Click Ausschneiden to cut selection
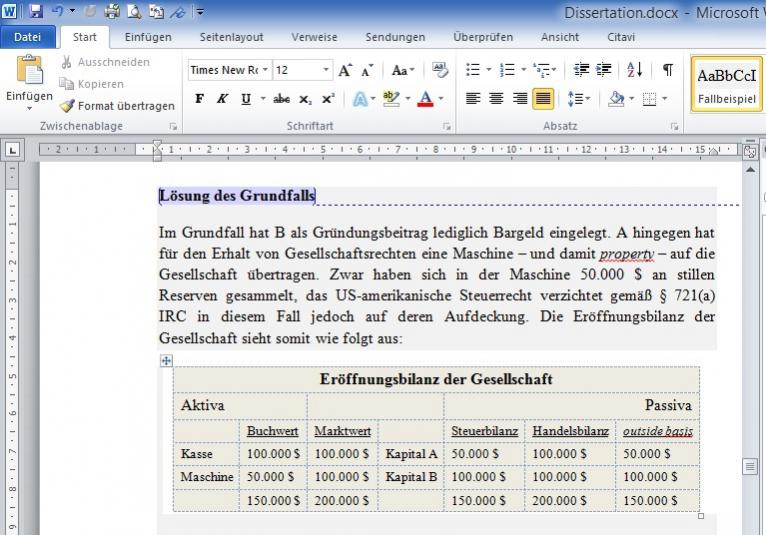This screenshot has height=535, width=766. (105, 62)
